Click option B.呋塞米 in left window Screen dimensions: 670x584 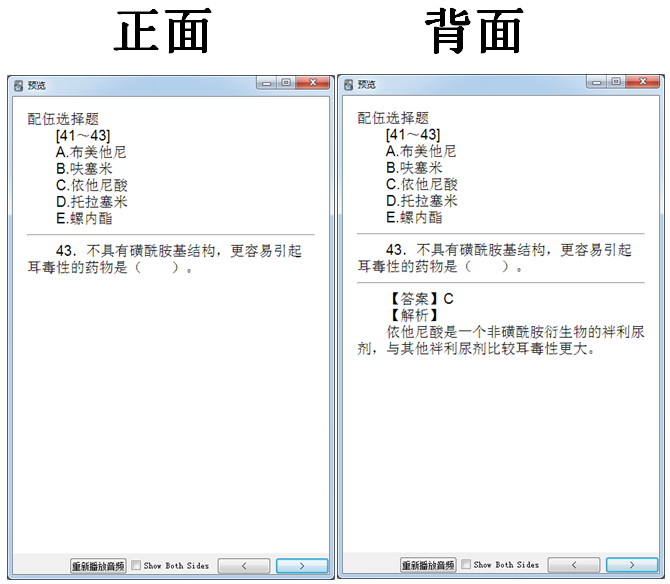tap(84, 169)
